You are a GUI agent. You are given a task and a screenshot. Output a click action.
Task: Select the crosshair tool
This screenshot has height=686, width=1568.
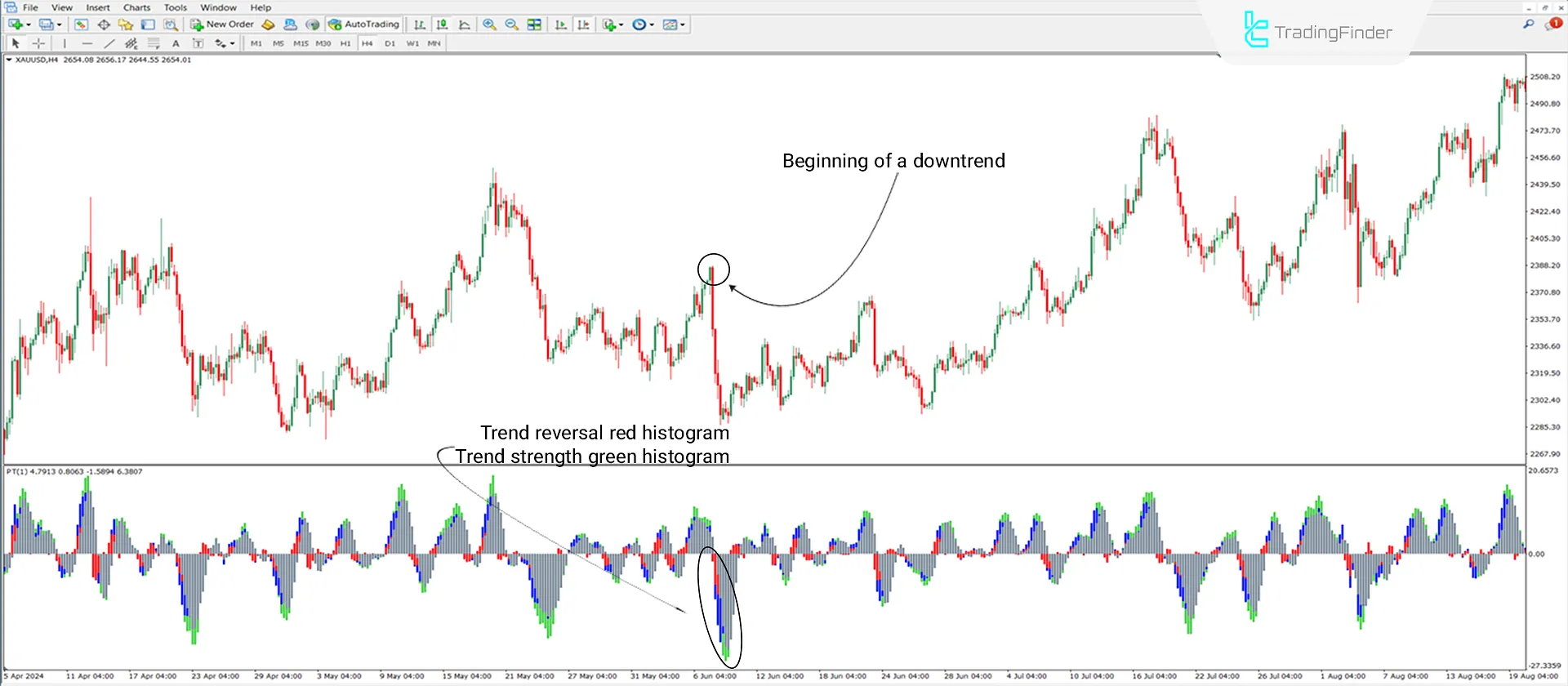38,43
